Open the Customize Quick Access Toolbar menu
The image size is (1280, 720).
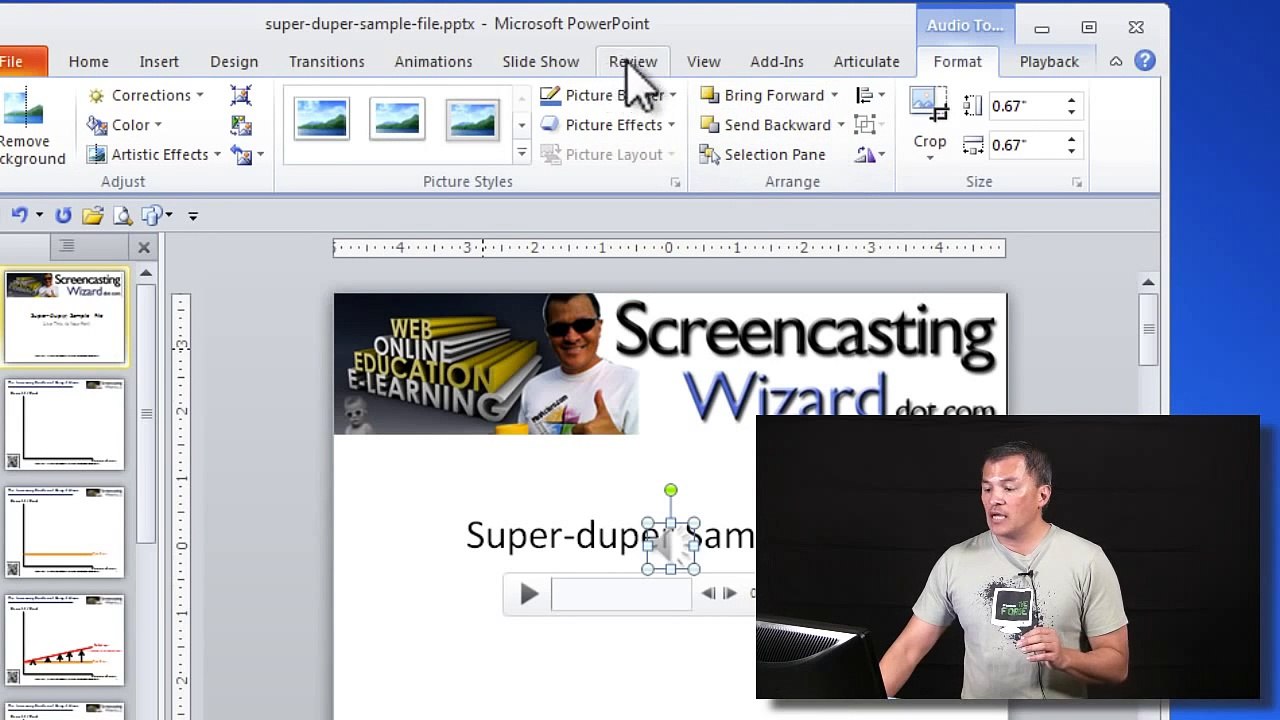click(193, 215)
